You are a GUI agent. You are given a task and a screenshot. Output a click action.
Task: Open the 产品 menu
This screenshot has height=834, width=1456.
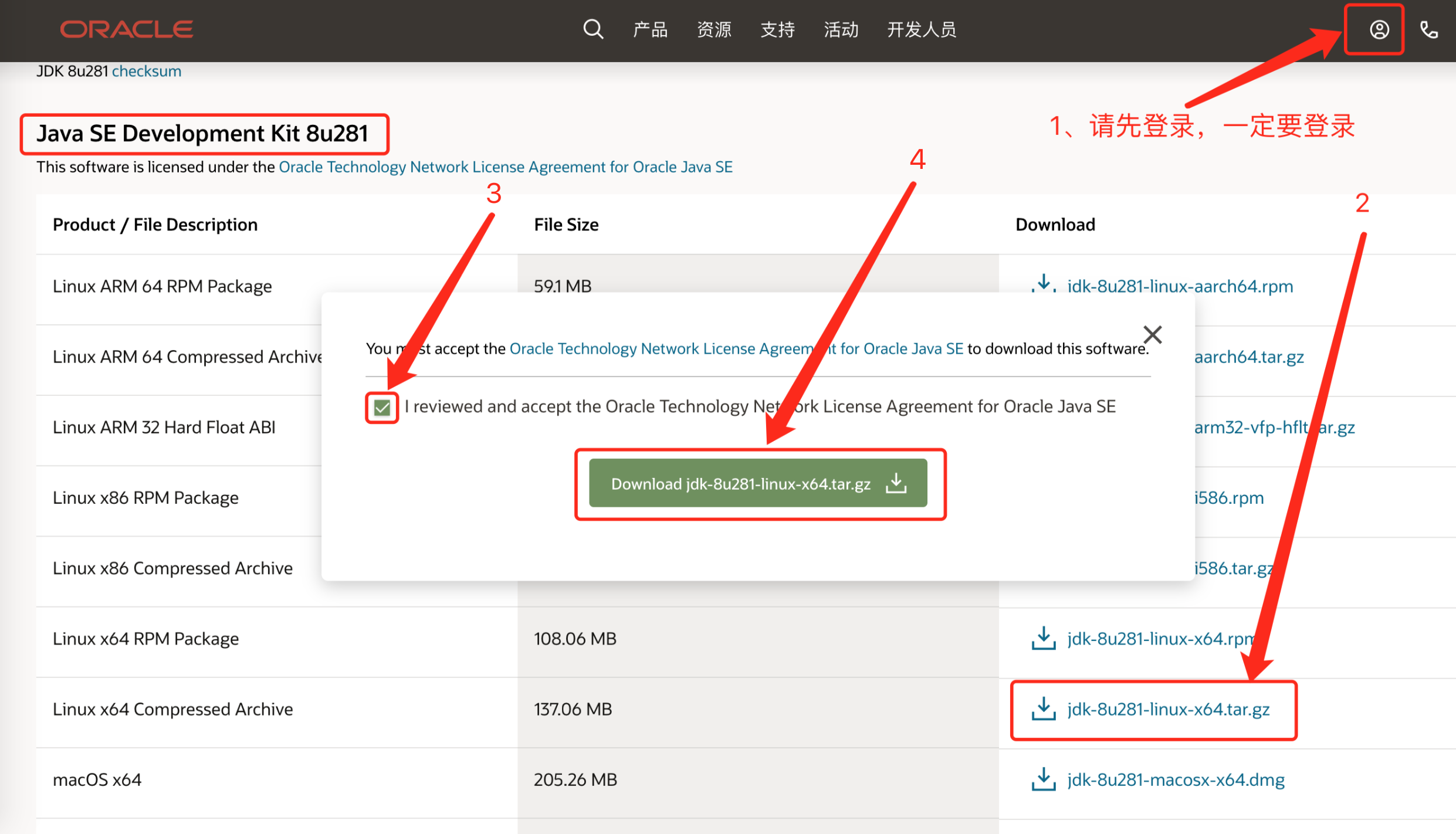tap(650, 29)
